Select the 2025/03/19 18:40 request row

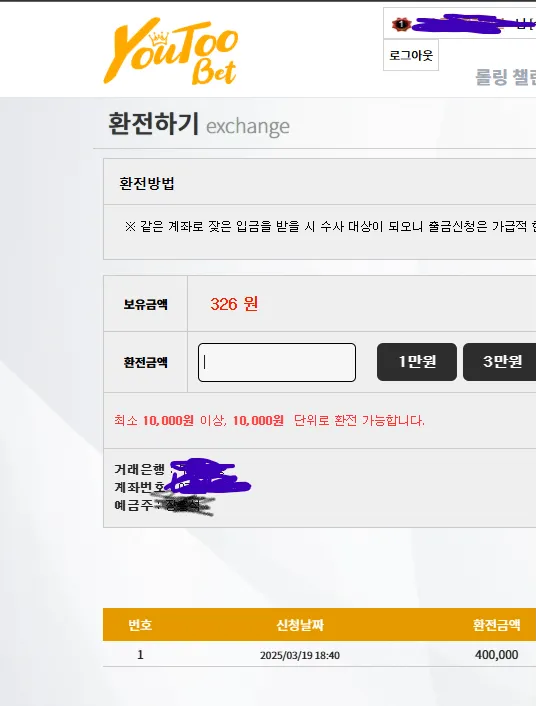point(319,654)
